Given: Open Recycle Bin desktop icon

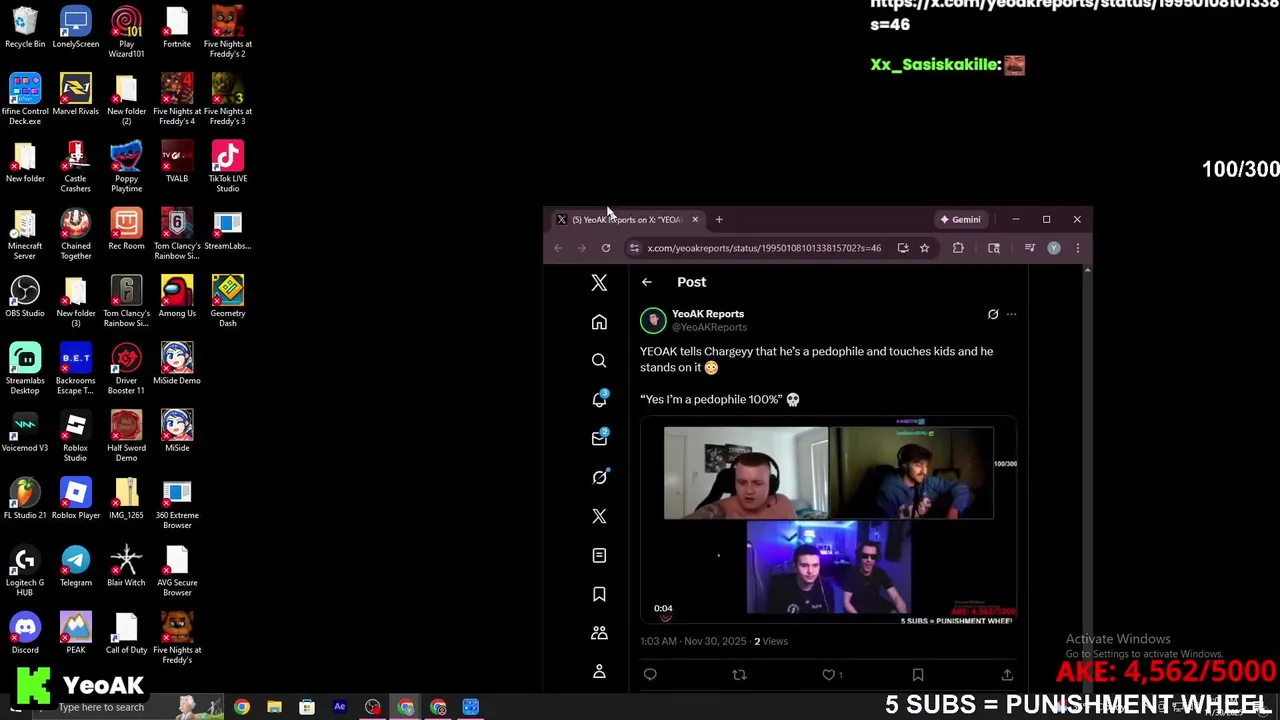Looking at the screenshot, I should [25, 27].
